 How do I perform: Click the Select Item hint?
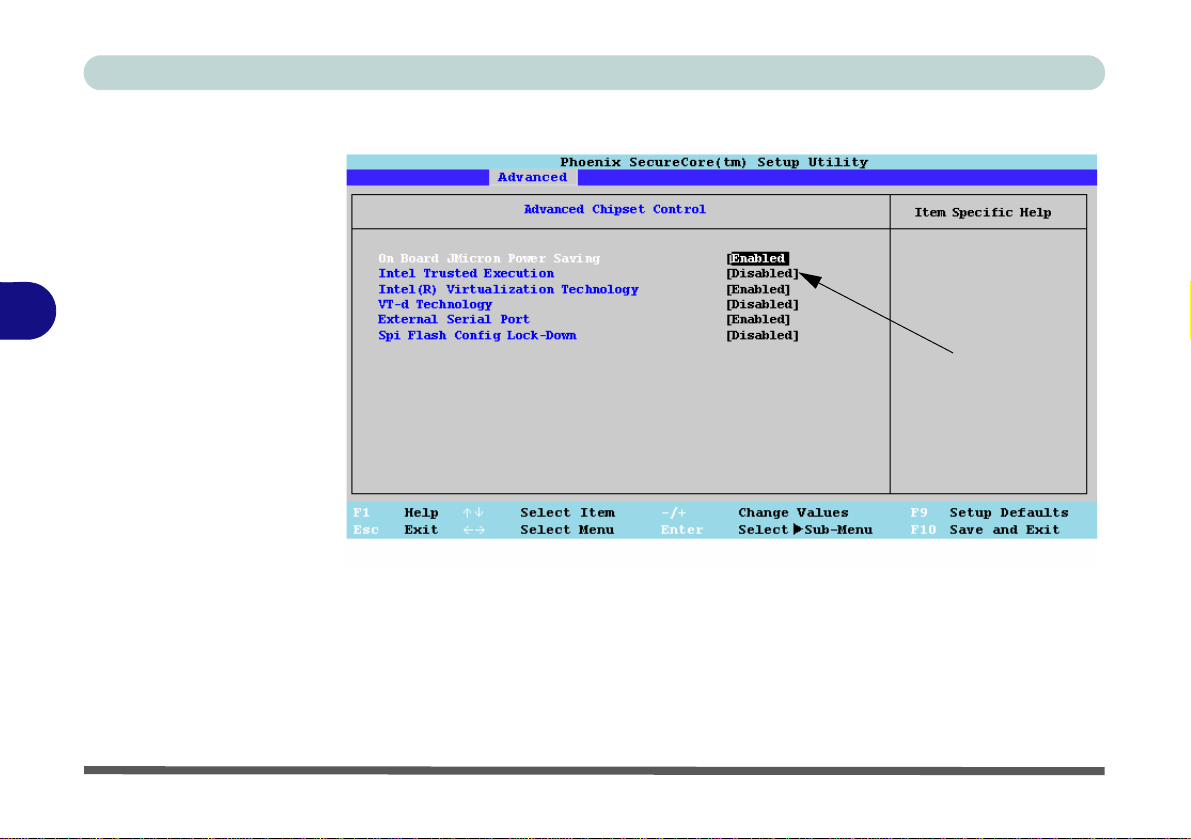567,513
